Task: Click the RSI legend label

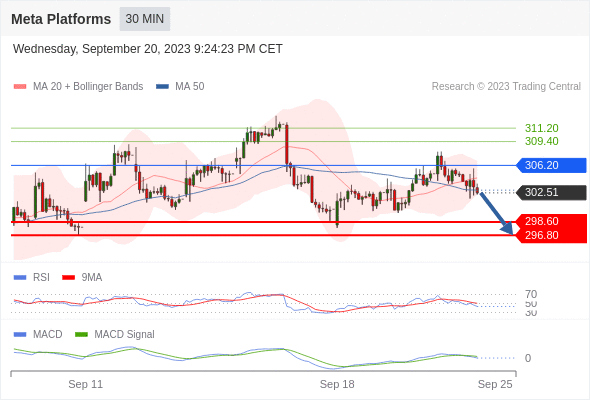Action: (41, 278)
